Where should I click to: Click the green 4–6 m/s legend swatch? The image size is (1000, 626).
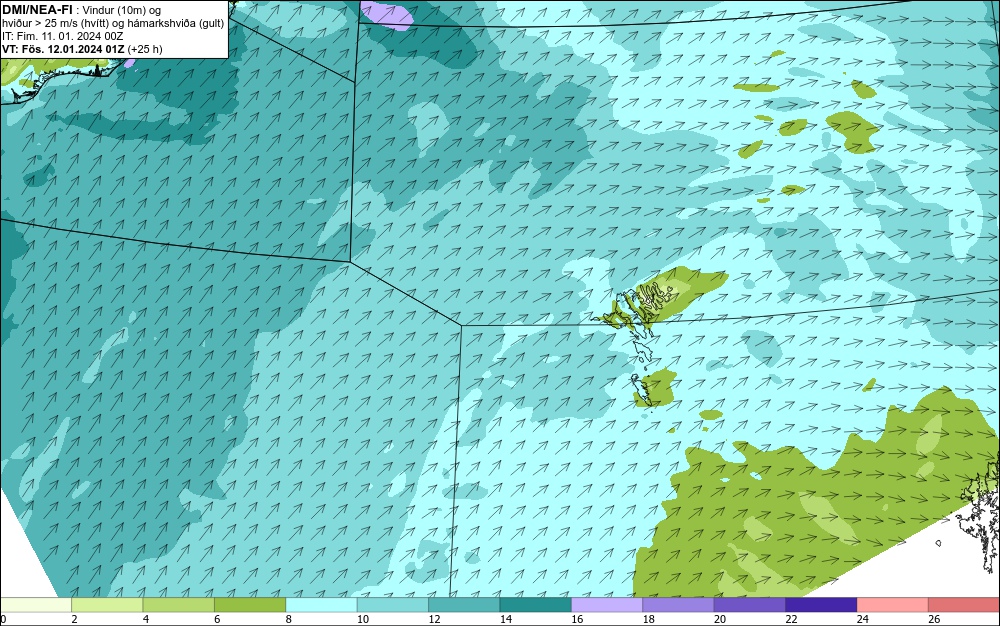point(179,605)
